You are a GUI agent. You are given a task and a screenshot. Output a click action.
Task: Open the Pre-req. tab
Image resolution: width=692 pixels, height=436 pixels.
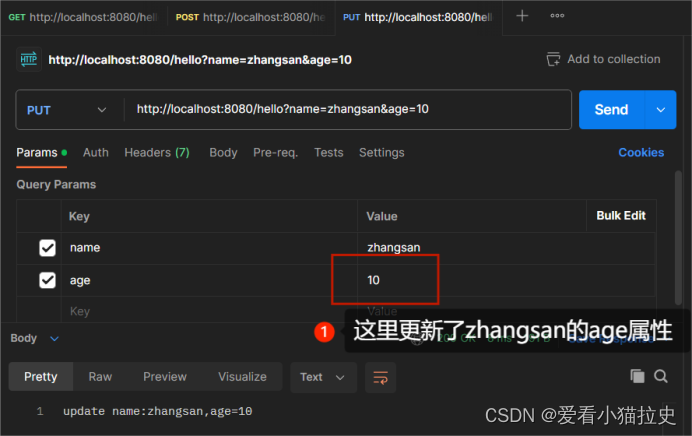(275, 153)
